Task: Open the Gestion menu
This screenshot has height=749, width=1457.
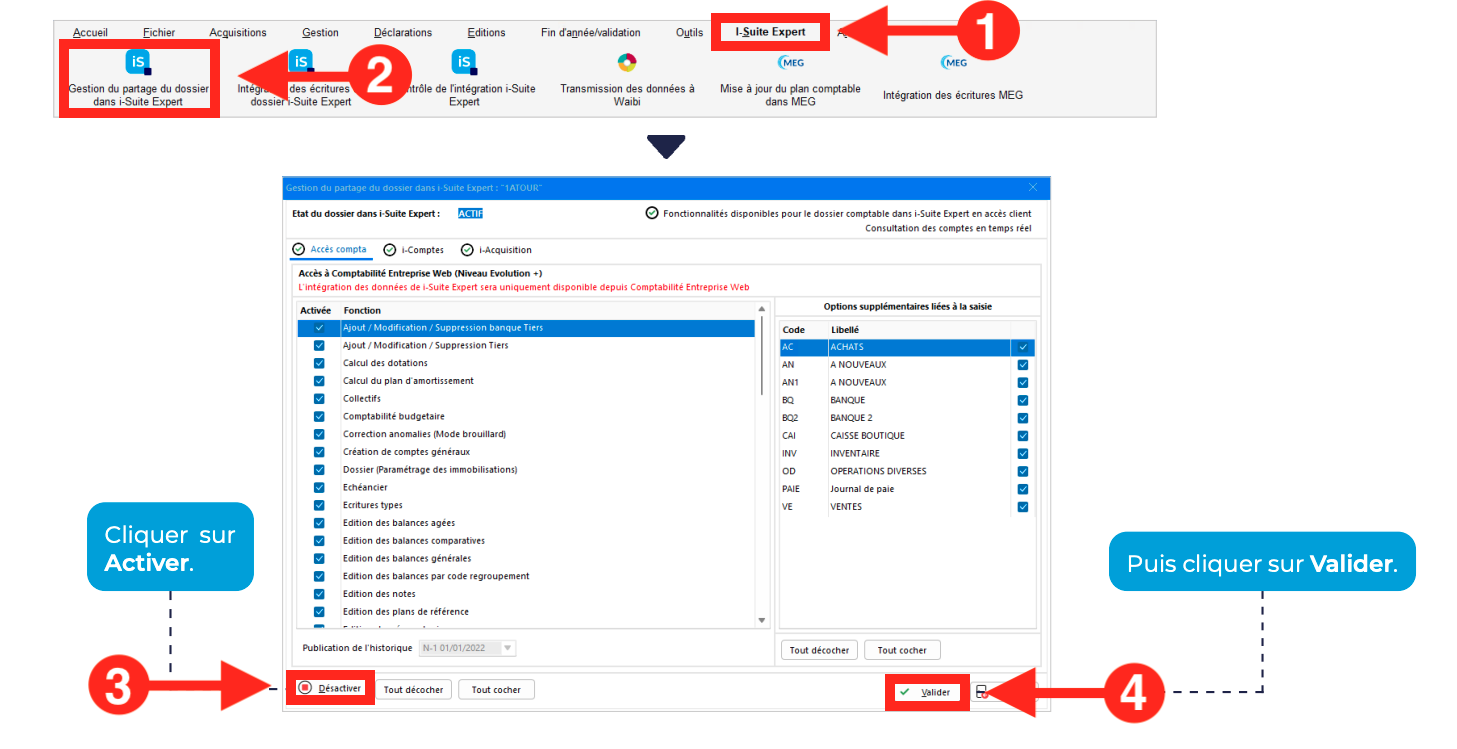Action: pos(320,33)
